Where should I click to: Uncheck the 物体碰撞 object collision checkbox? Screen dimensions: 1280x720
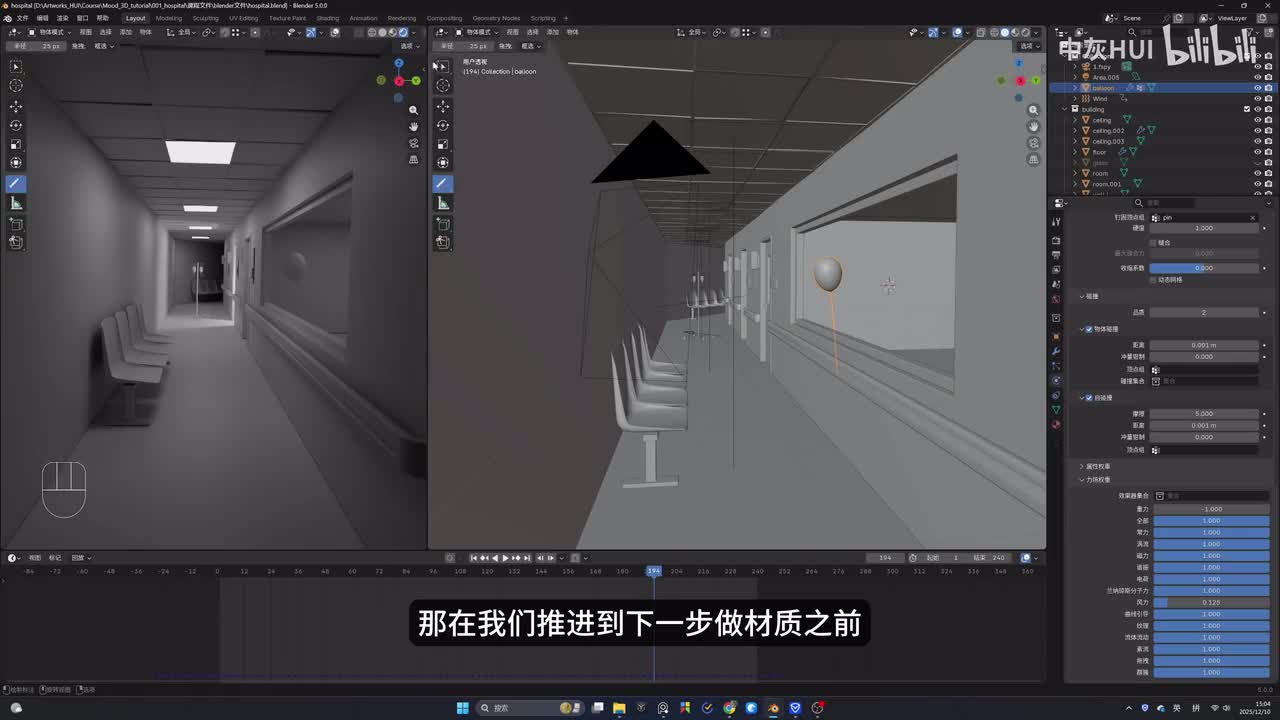point(1089,329)
